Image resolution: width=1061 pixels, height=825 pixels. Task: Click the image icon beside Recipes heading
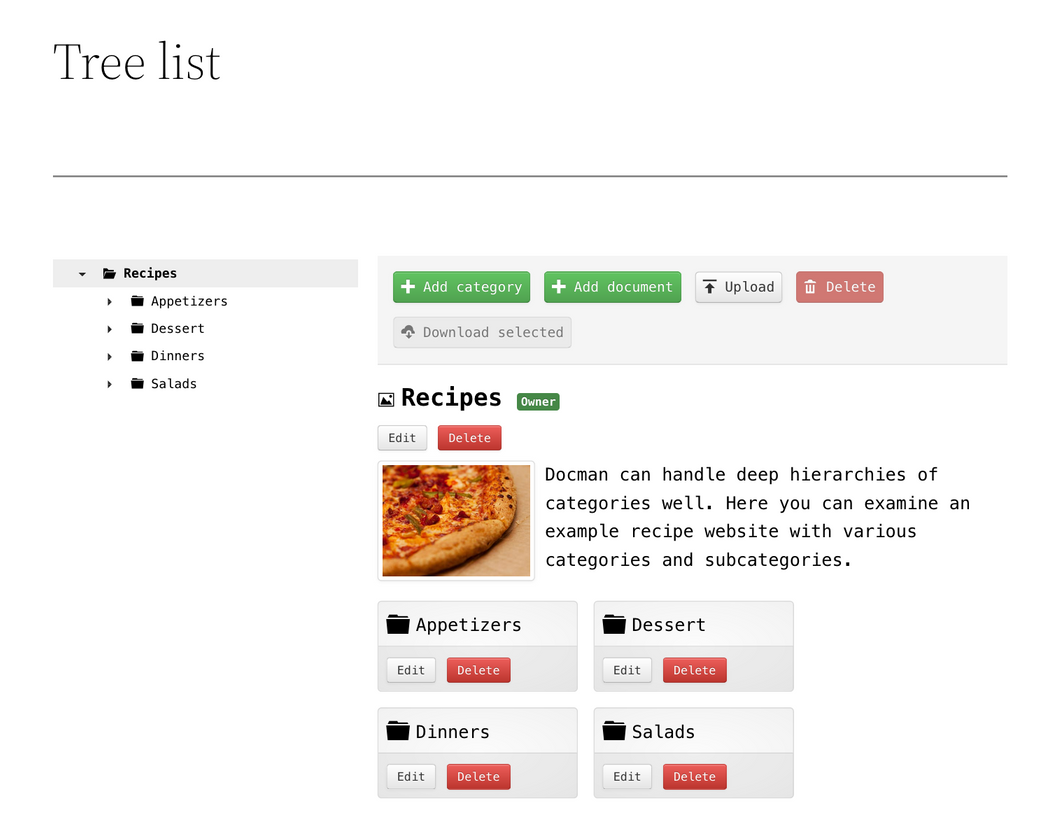pos(386,400)
